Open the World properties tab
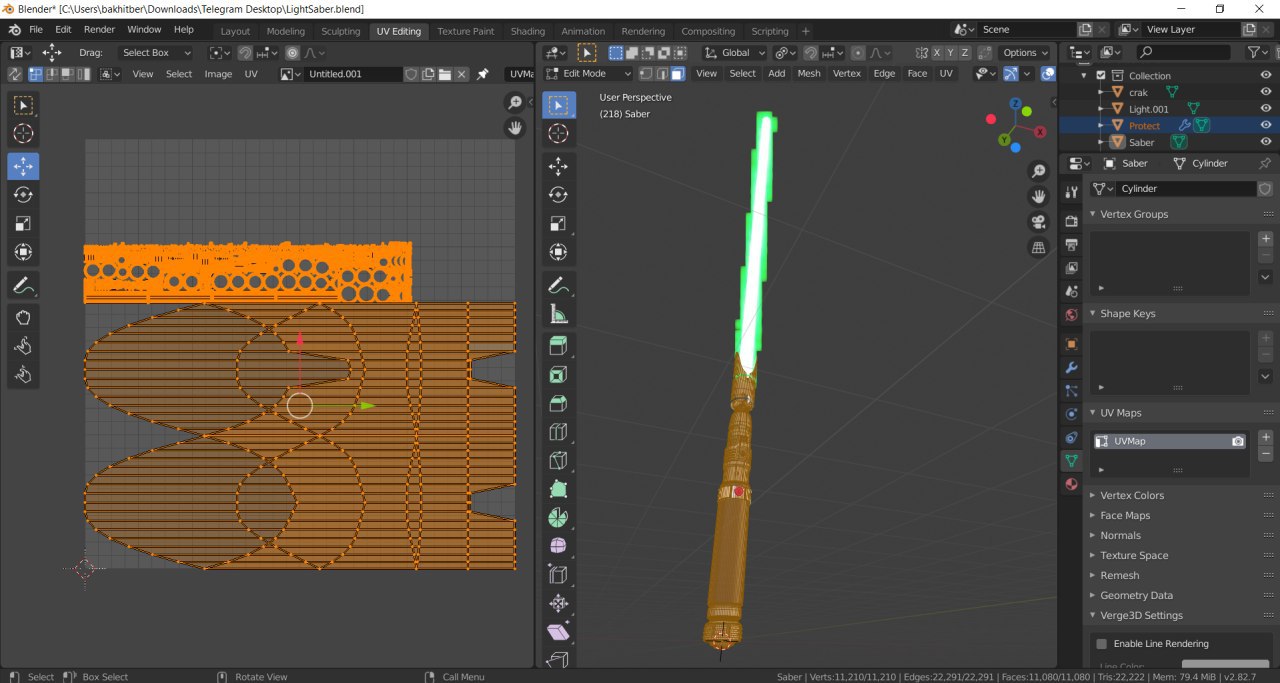1280x683 pixels. pyautogui.click(x=1071, y=315)
